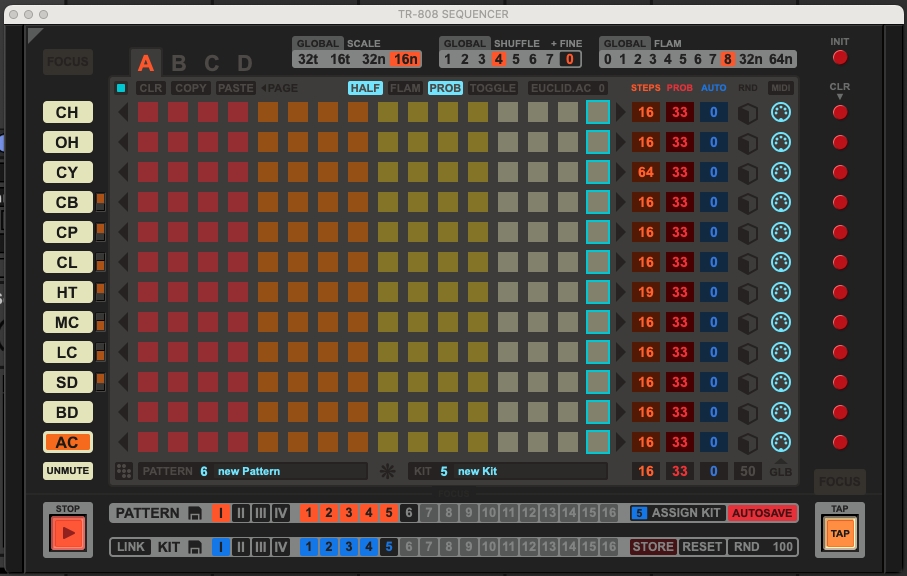This screenshot has width=907, height=576.
Task: Click the TAP tempo button
Action: point(840,534)
